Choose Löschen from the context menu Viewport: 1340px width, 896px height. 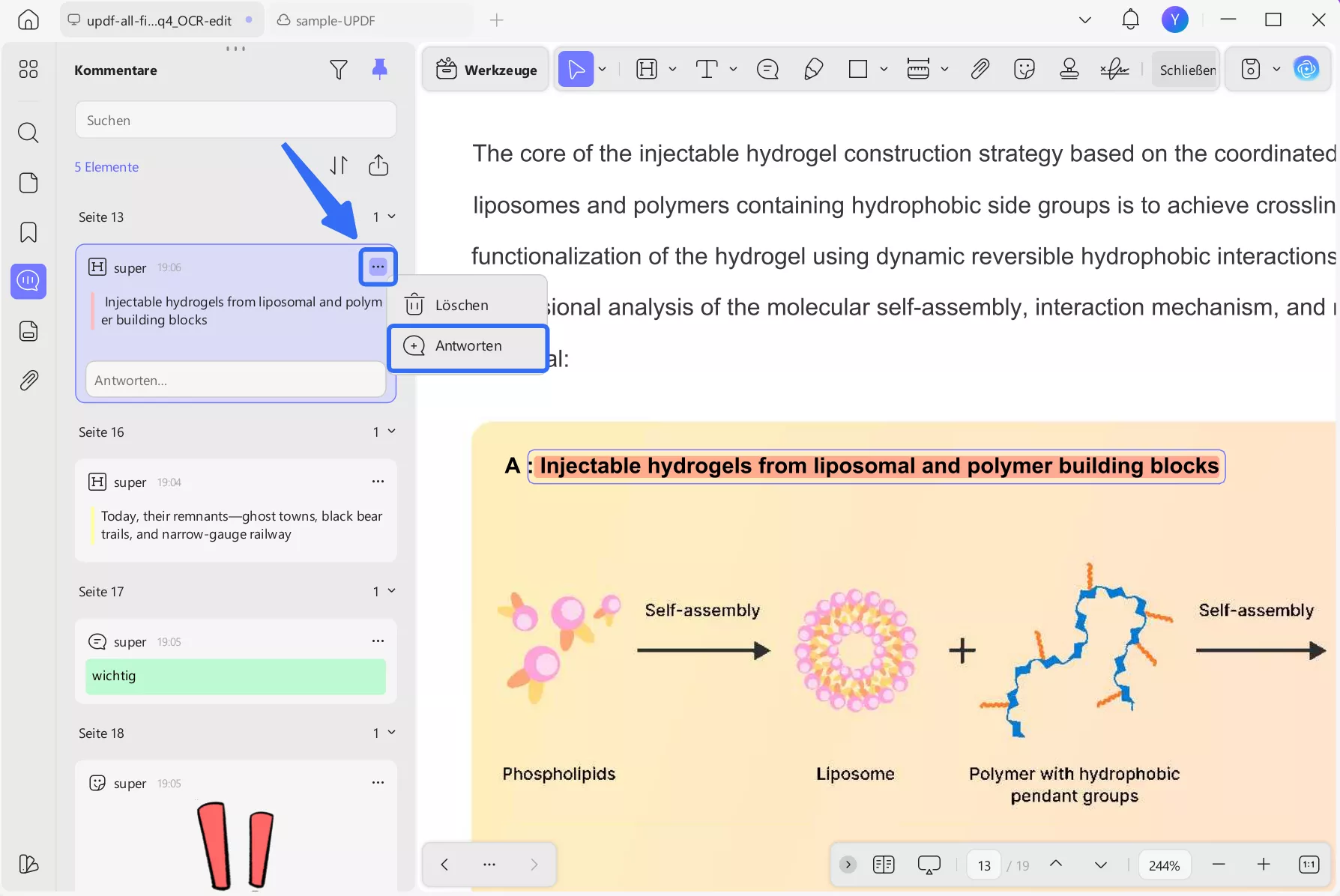point(462,305)
